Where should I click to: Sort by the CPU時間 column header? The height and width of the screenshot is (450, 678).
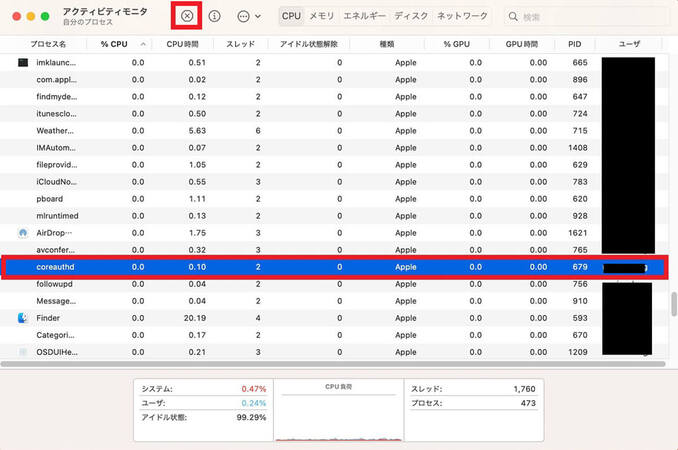coord(182,44)
